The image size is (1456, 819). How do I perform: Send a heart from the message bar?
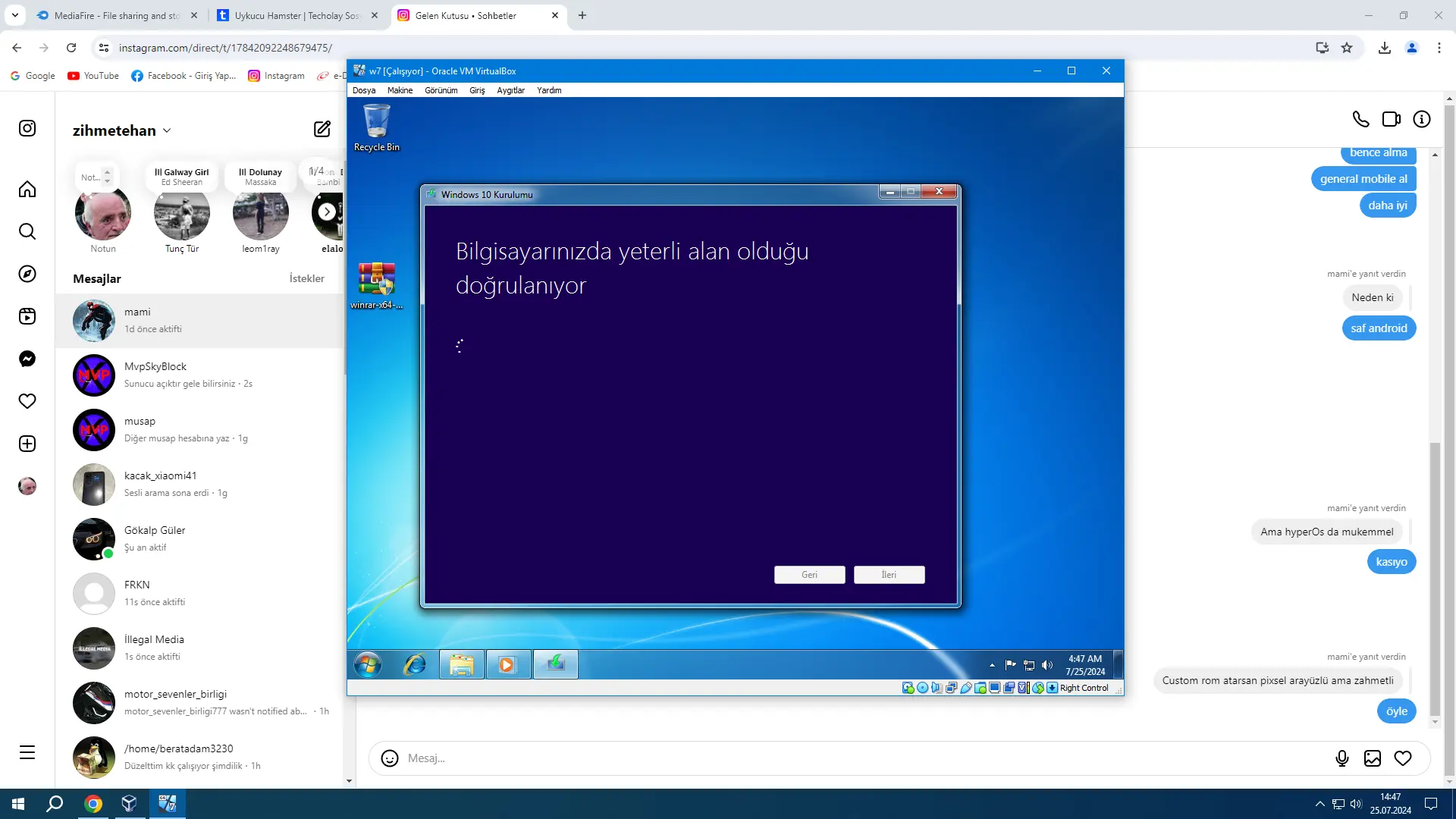1403,758
